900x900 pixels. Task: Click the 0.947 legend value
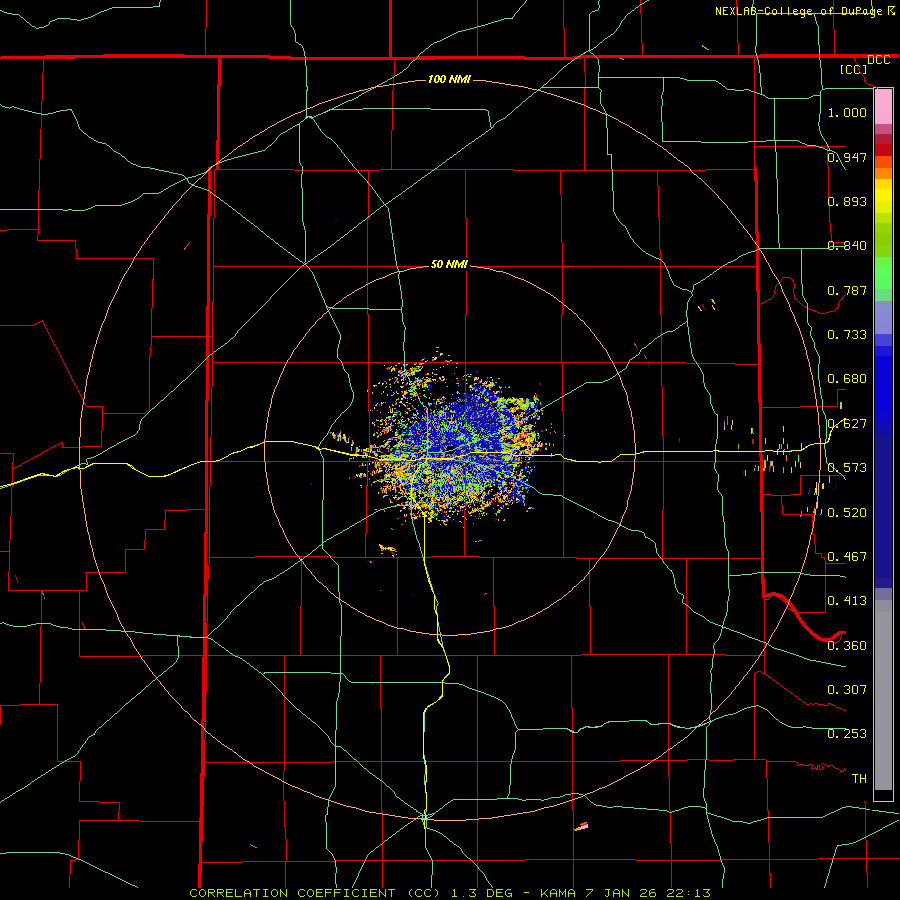[x=847, y=157]
